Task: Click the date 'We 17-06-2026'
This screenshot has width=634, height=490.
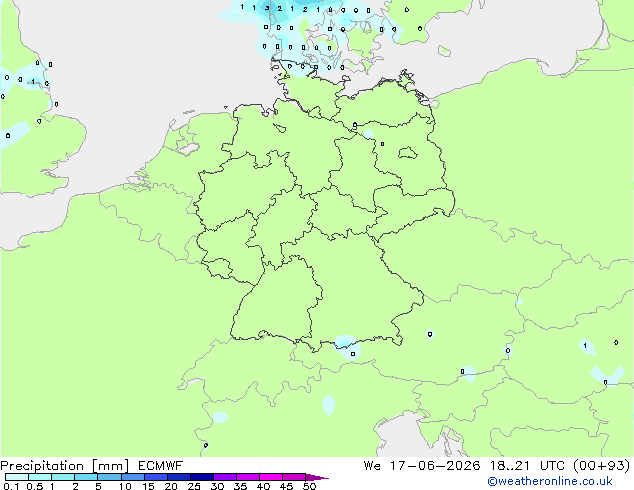Action: pyautogui.click(x=422, y=466)
